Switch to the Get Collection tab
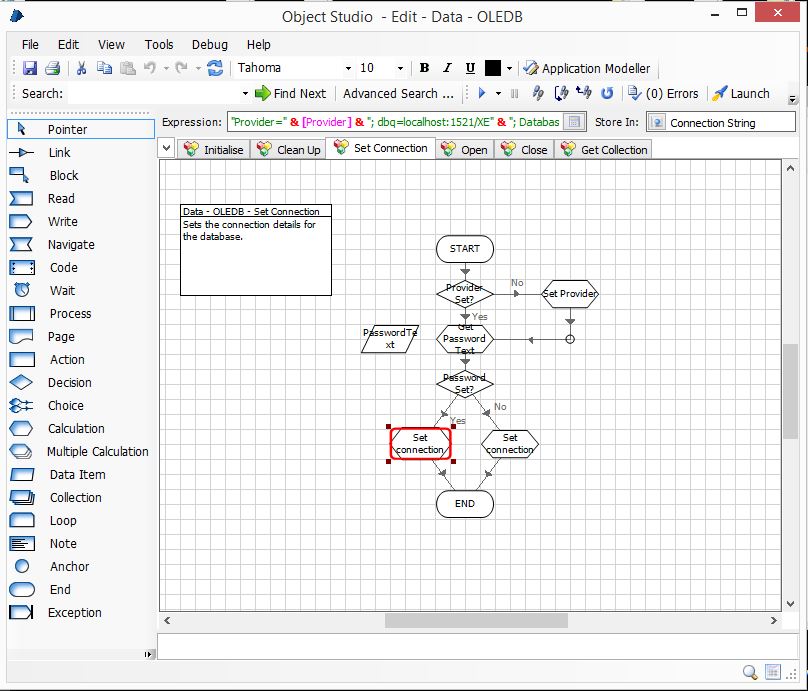 coord(604,150)
